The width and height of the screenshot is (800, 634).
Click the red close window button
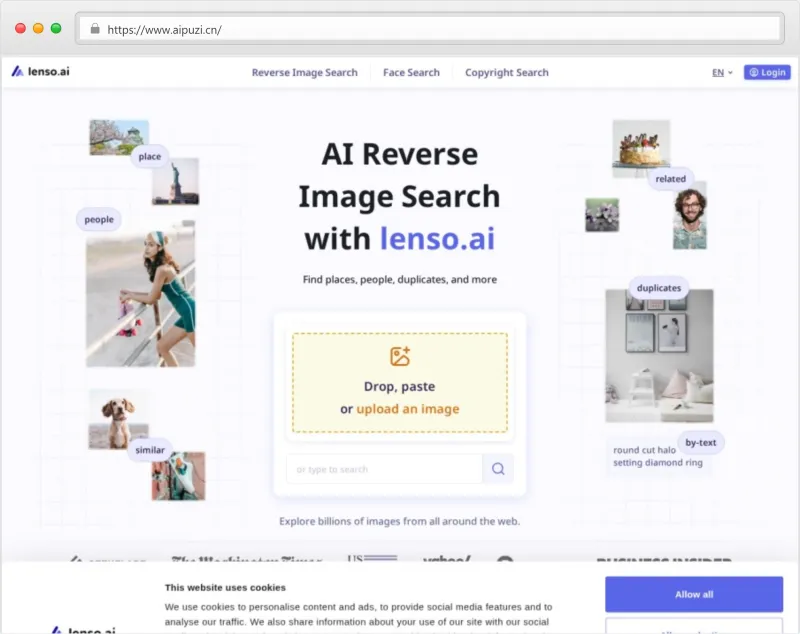[x=20, y=29]
